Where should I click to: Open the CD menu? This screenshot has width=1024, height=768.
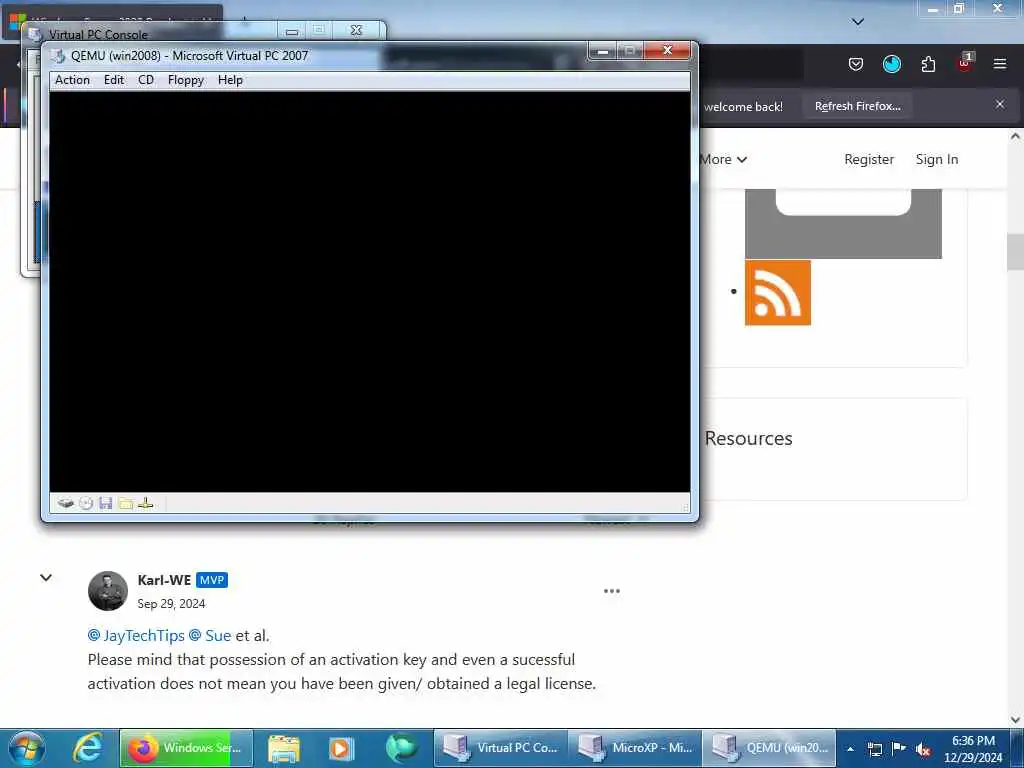coord(146,80)
